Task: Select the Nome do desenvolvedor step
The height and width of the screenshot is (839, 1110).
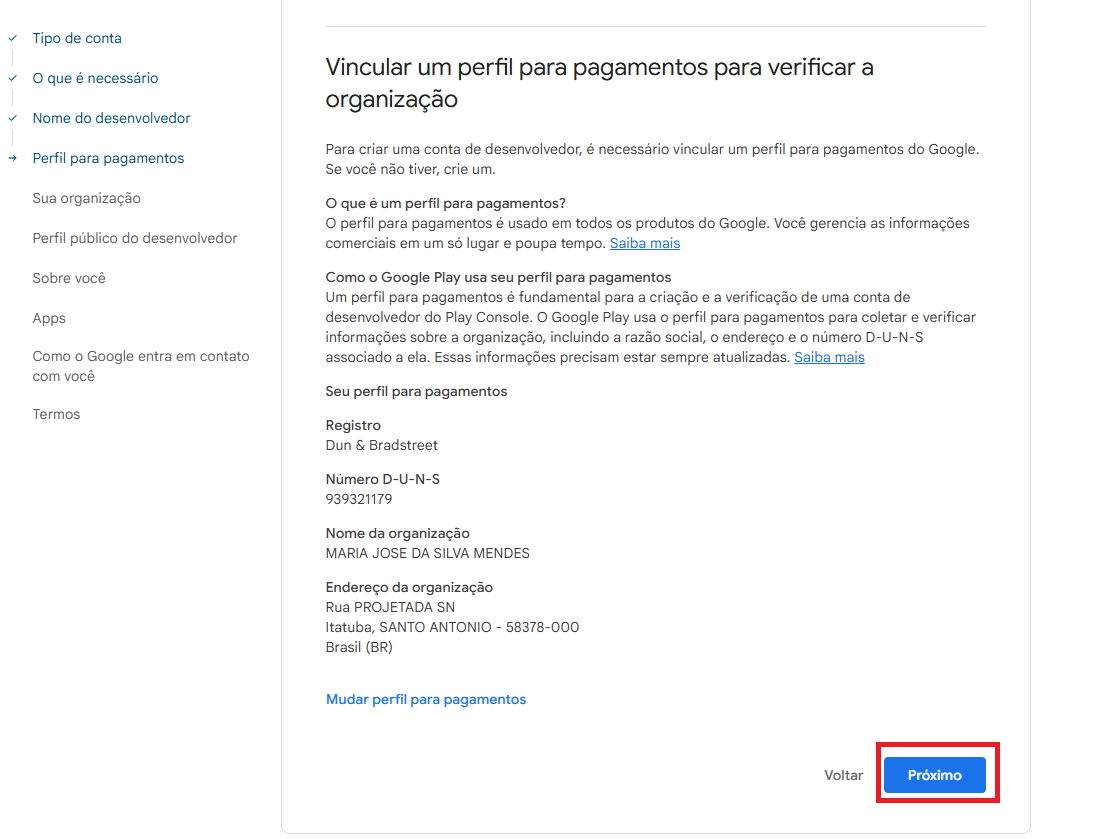Action: 111,118
